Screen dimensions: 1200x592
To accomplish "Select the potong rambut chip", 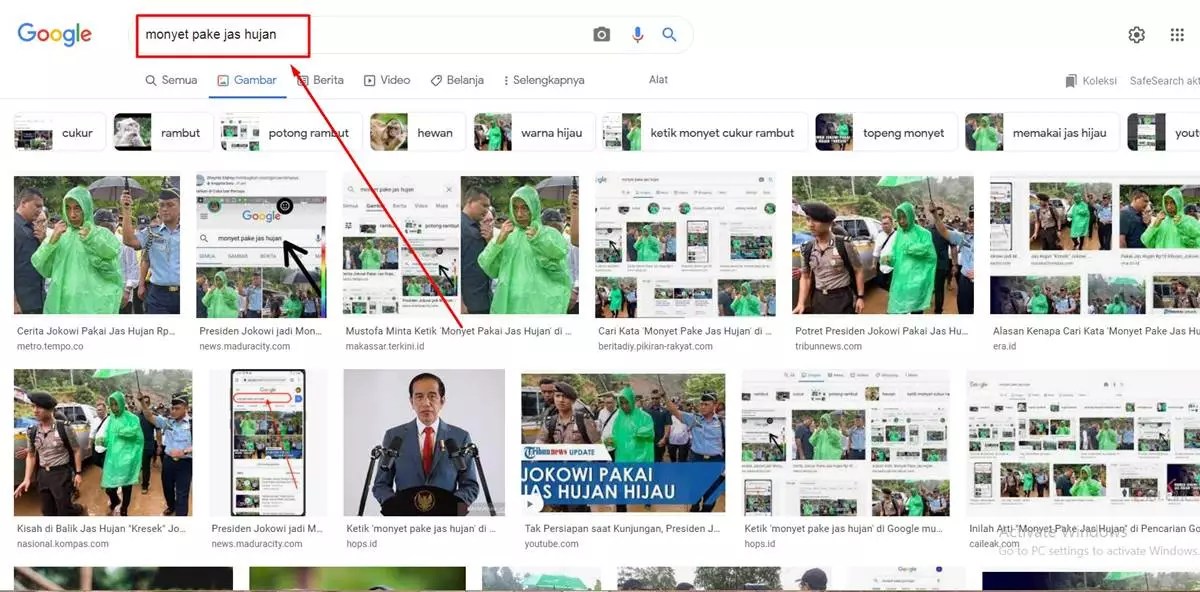I will [288, 132].
